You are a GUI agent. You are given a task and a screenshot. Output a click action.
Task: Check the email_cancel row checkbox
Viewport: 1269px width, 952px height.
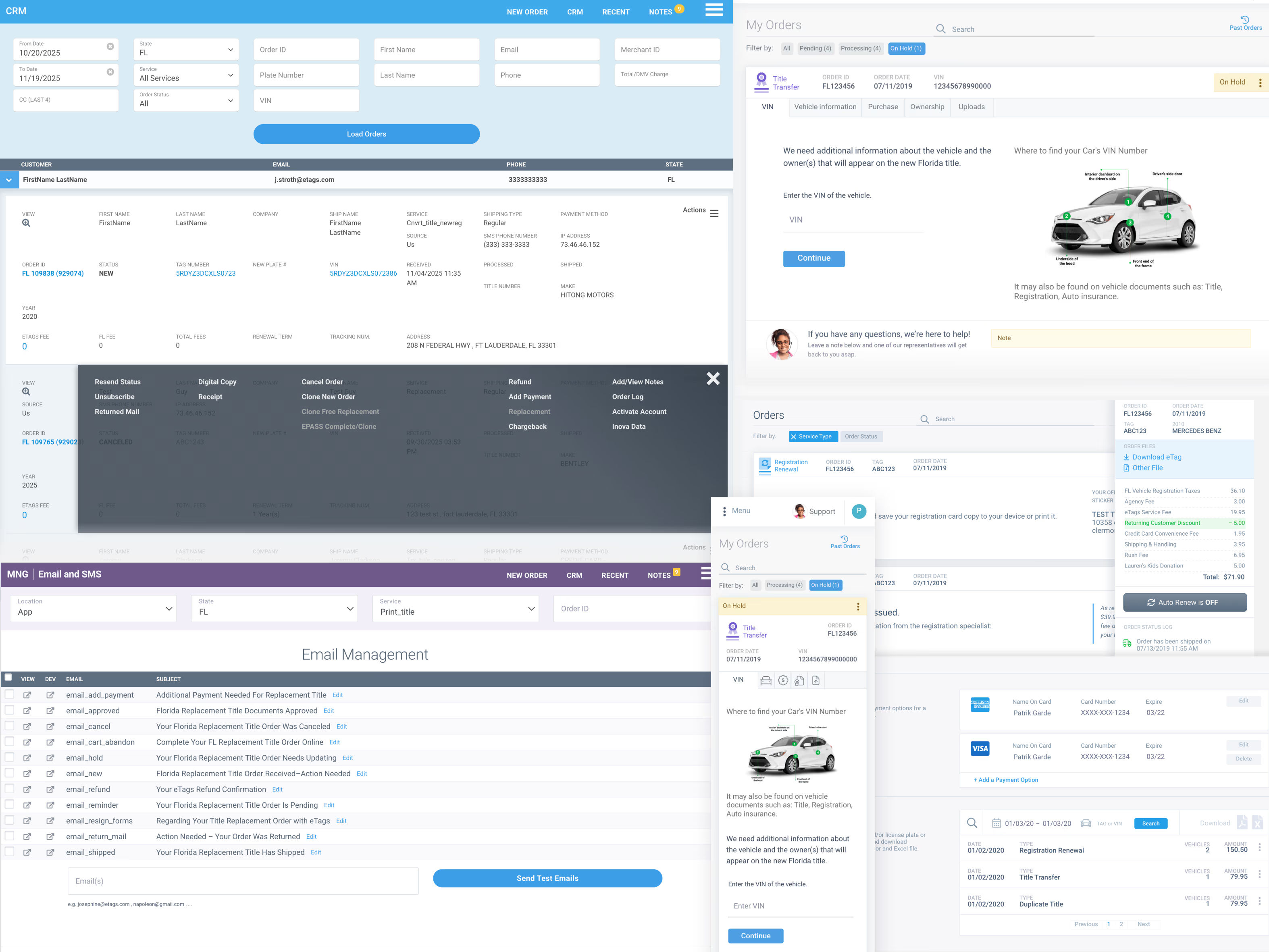click(9, 726)
